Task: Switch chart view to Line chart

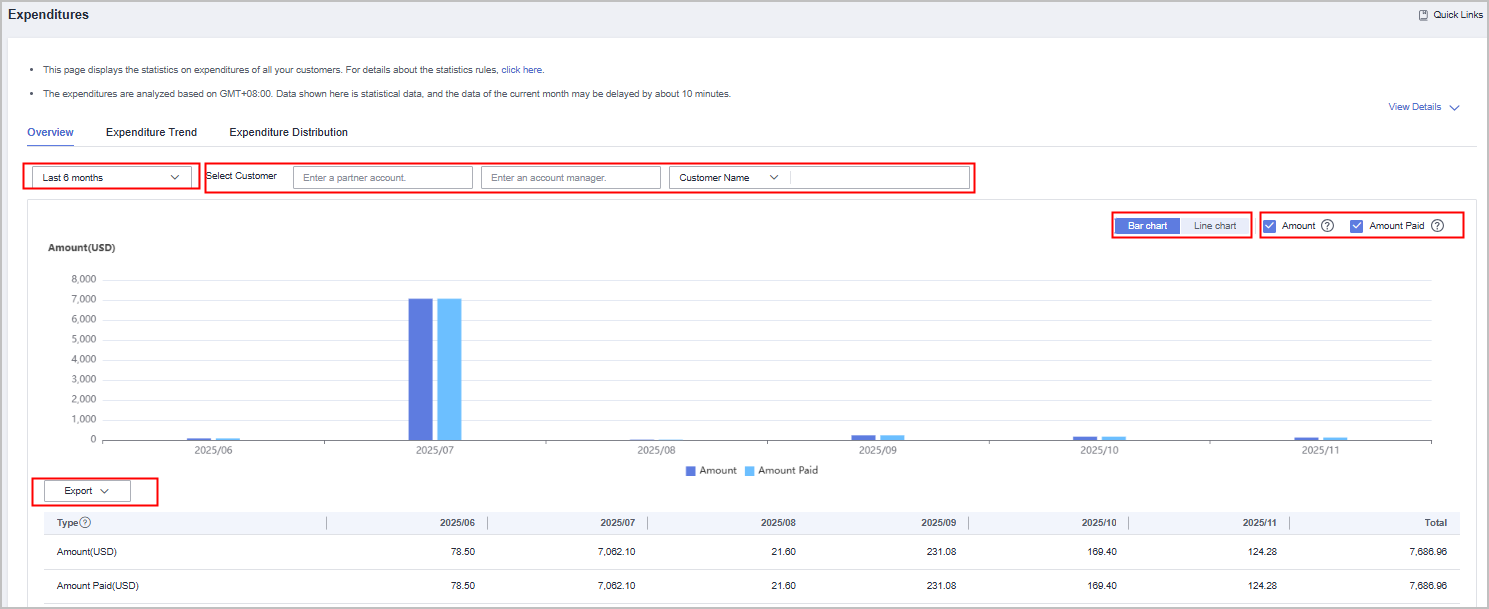Action: click(1215, 226)
